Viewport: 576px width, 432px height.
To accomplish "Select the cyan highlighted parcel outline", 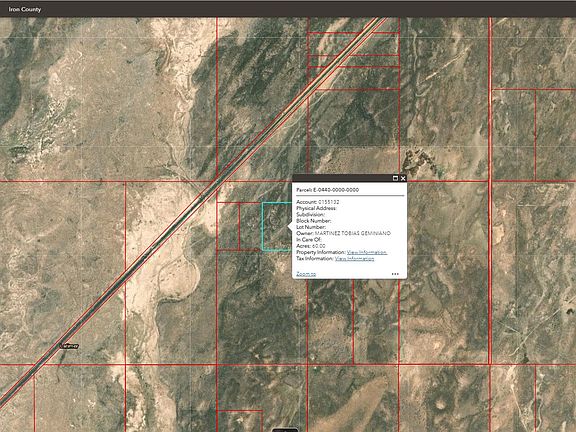I will tap(276, 226).
